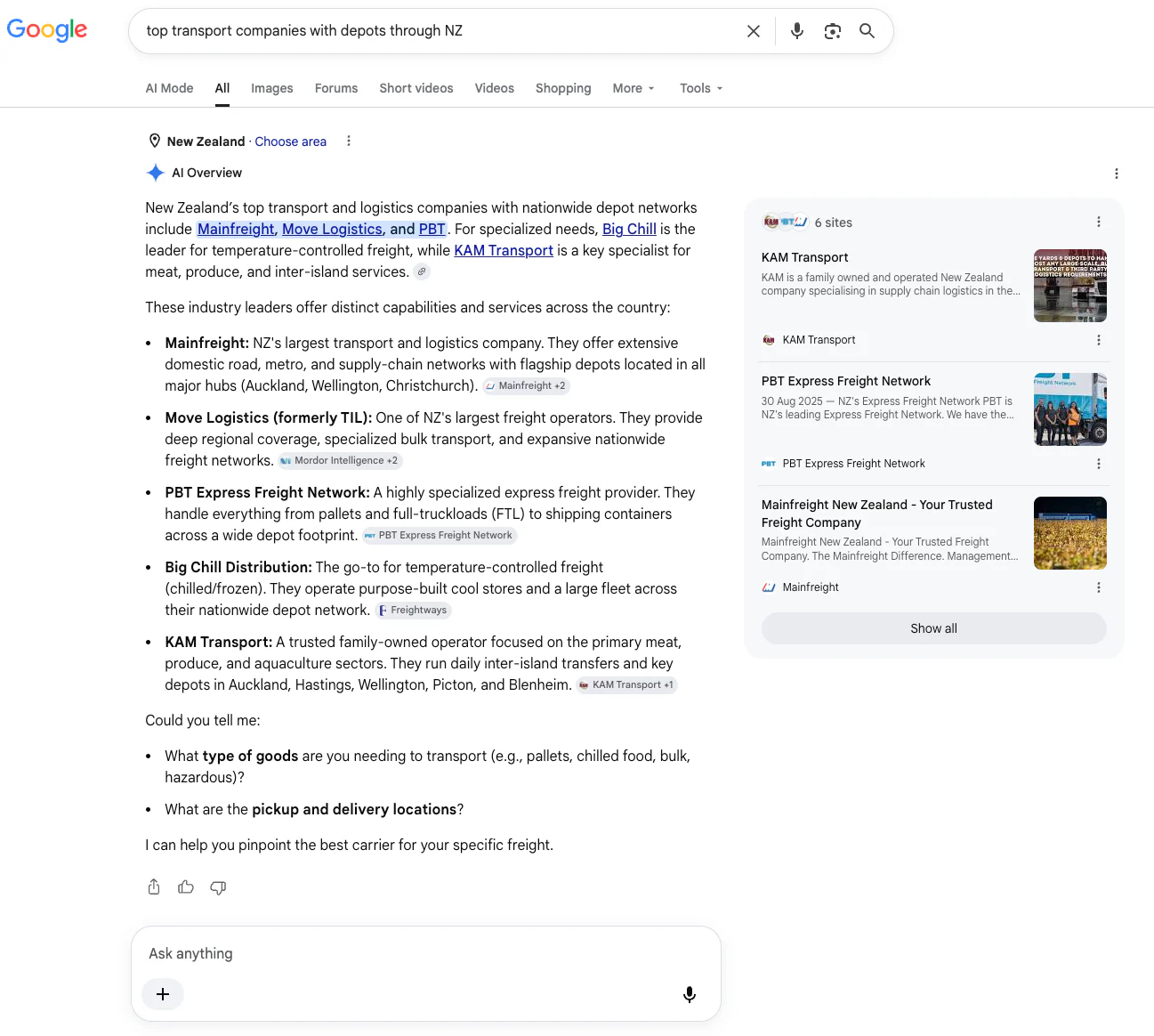The height and width of the screenshot is (1036, 1154).
Task: Open the PBT link in overview
Action: click(x=432, y=229)
